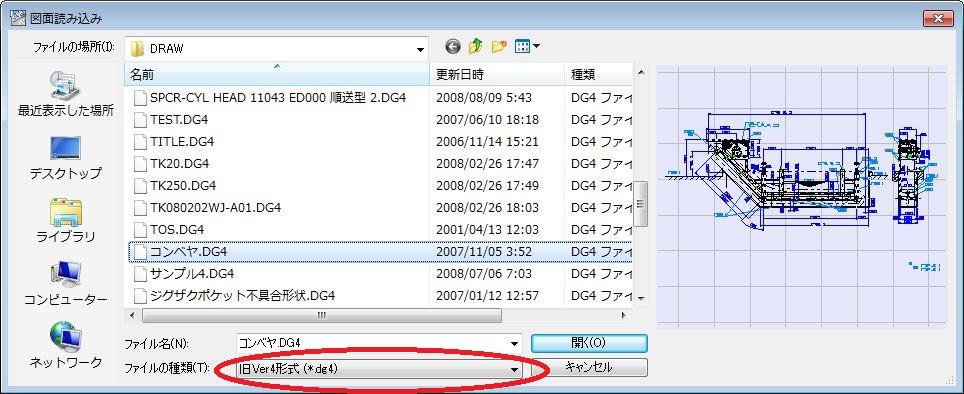The width and height of the screenshot is (964, 394).
Task: Click date 2001/04/13 12:03 cell
Action: pos(488,230)
